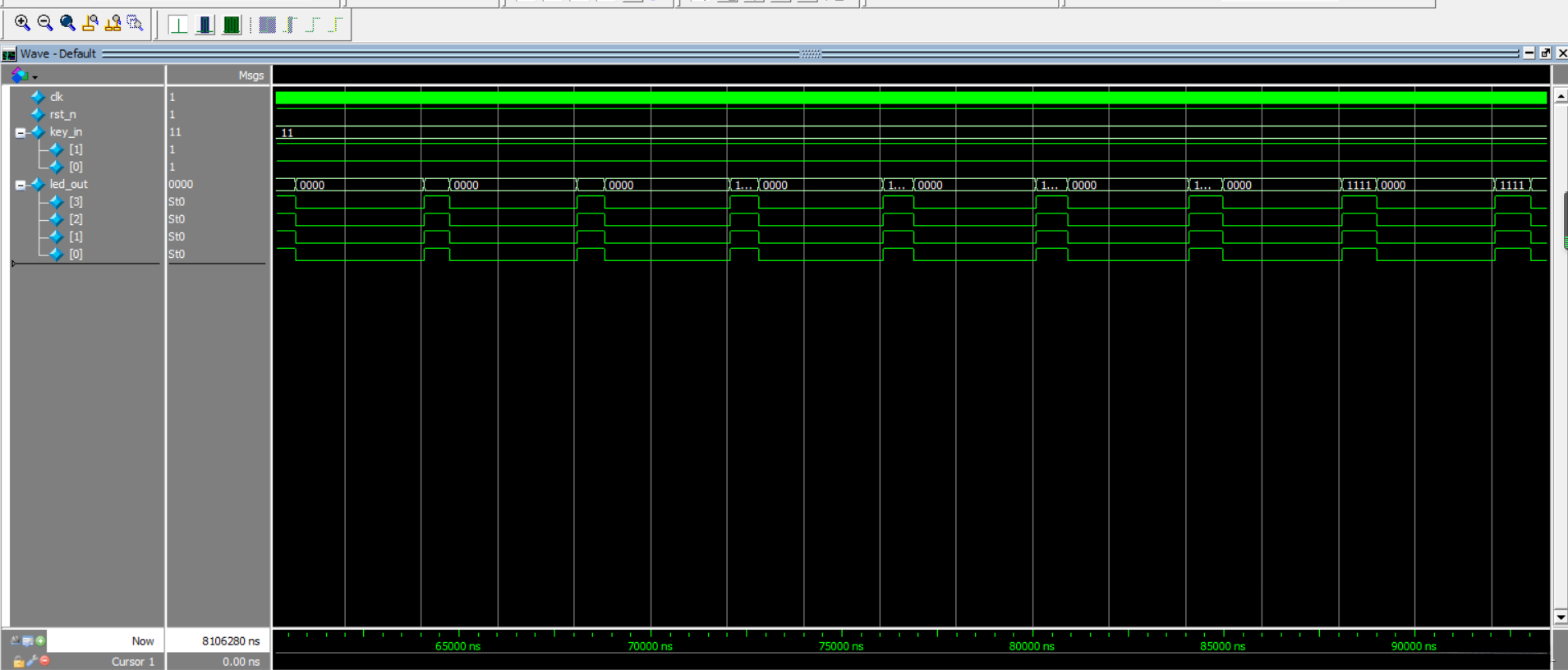Click the Zoom Between Cursors icon
The width and height of the screenshot is (1568, 670).
pyautogui.click(x=113, y=23)
